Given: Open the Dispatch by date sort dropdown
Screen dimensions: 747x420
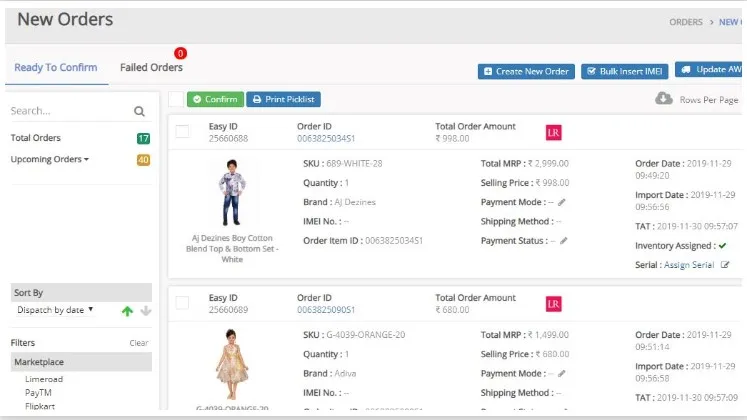Looking at the screenshot, I should pyautogui.click(x=56, y=310).
